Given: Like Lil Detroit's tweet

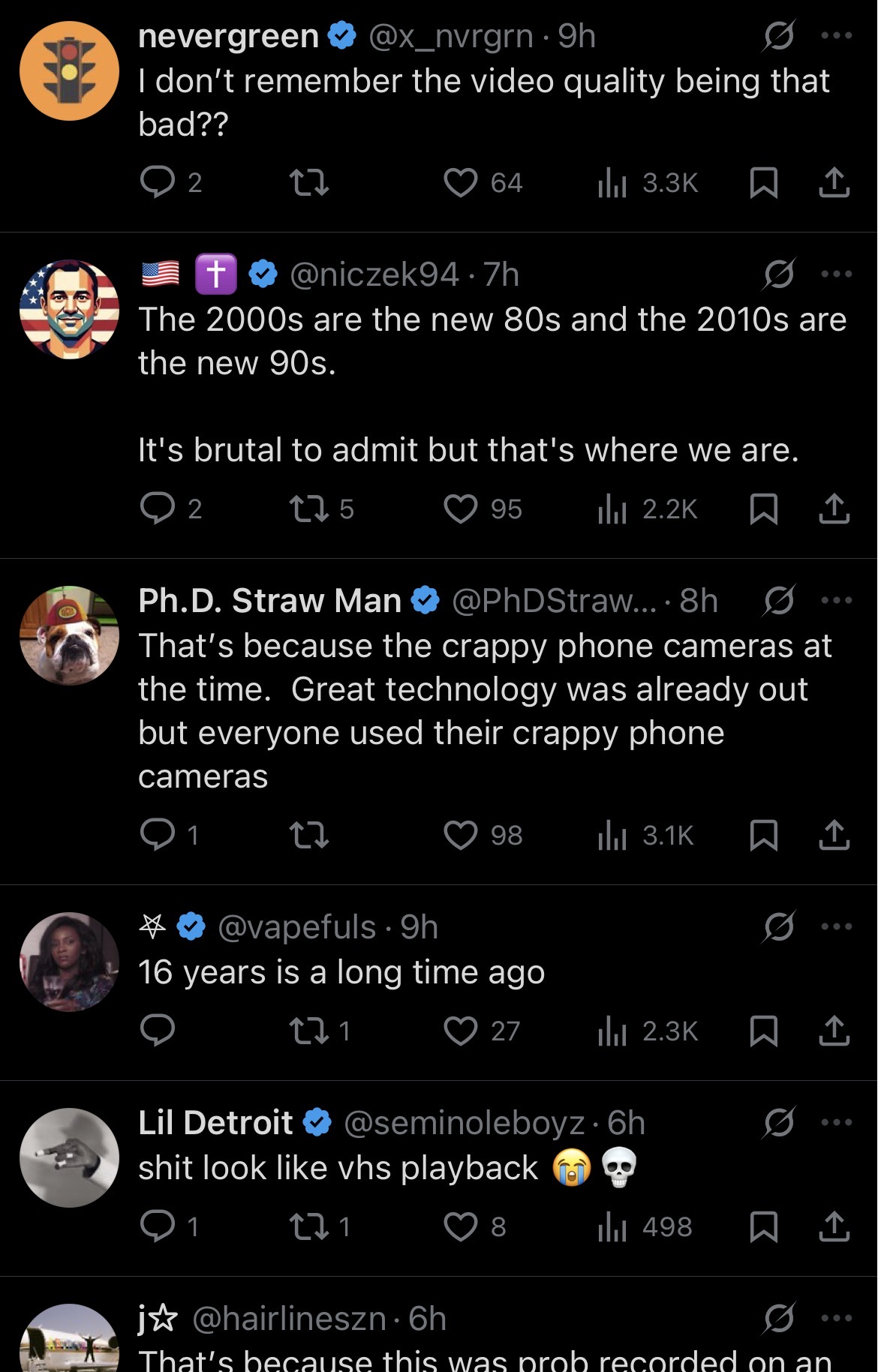Looking at the screenshot, I should point(461,1227).
